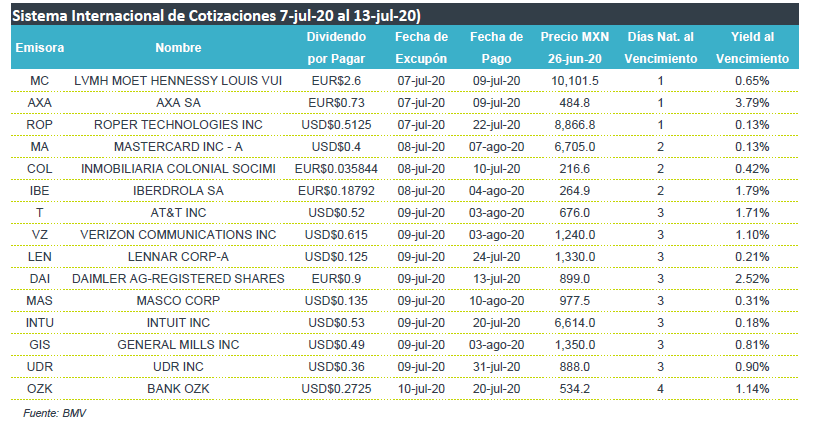Click ROPER TECHNOLOGIES INC row name
This screenshot has height=425, width=815.
[x=178, y=125]
